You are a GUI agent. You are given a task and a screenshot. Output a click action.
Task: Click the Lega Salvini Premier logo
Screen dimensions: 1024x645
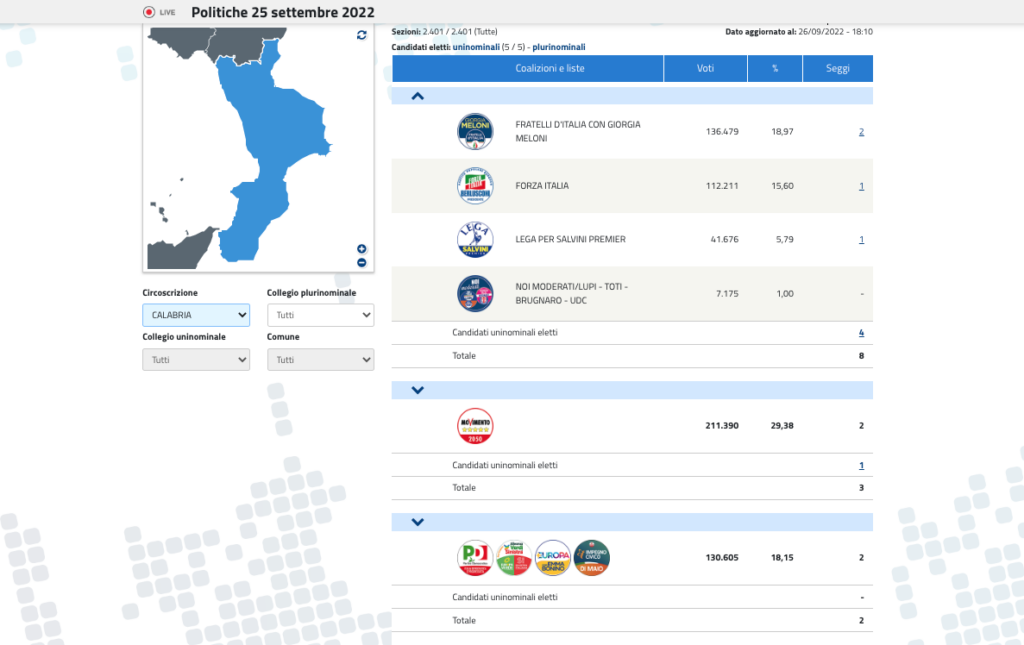[475, 239]
